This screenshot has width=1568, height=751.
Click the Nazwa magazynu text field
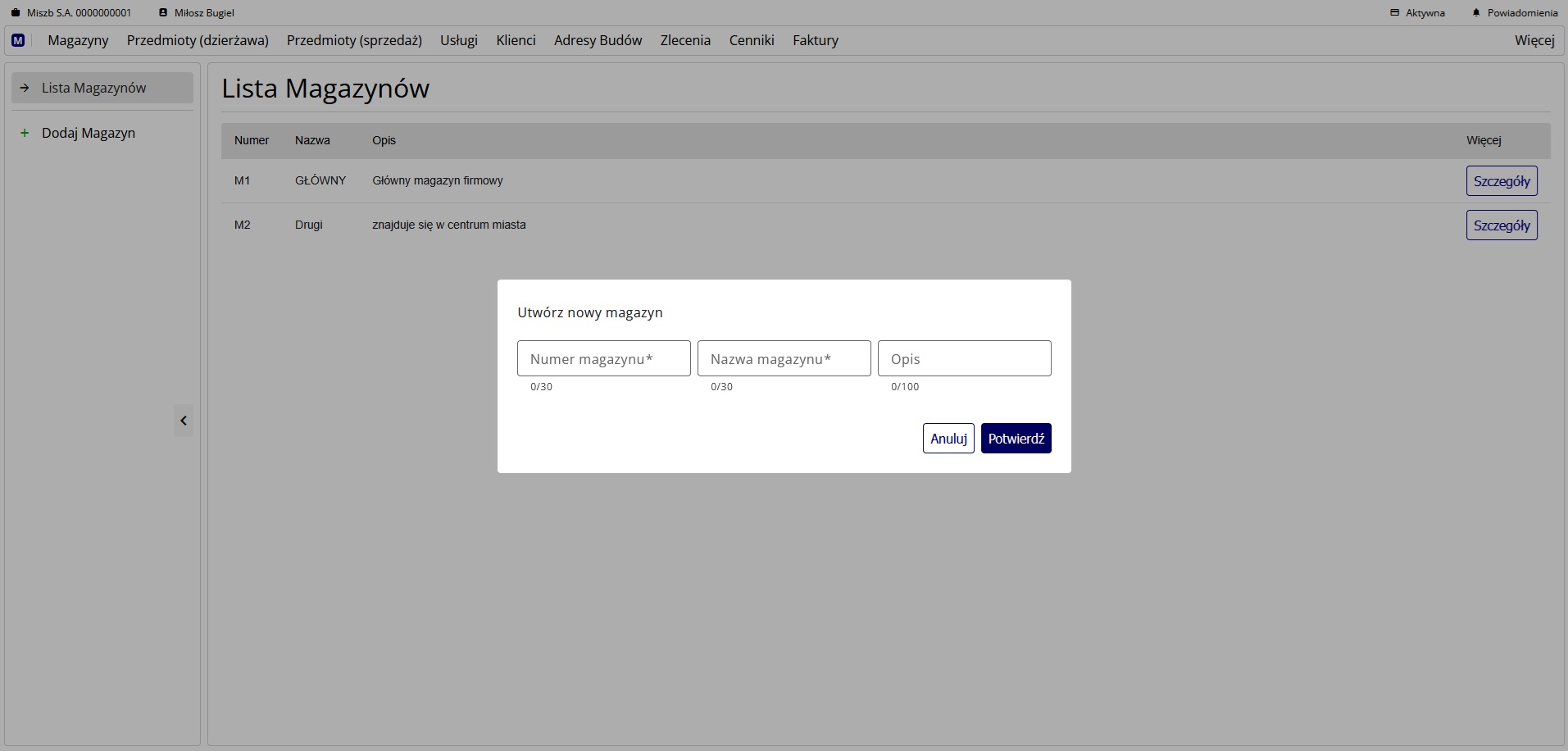click(x=784, y=359)
